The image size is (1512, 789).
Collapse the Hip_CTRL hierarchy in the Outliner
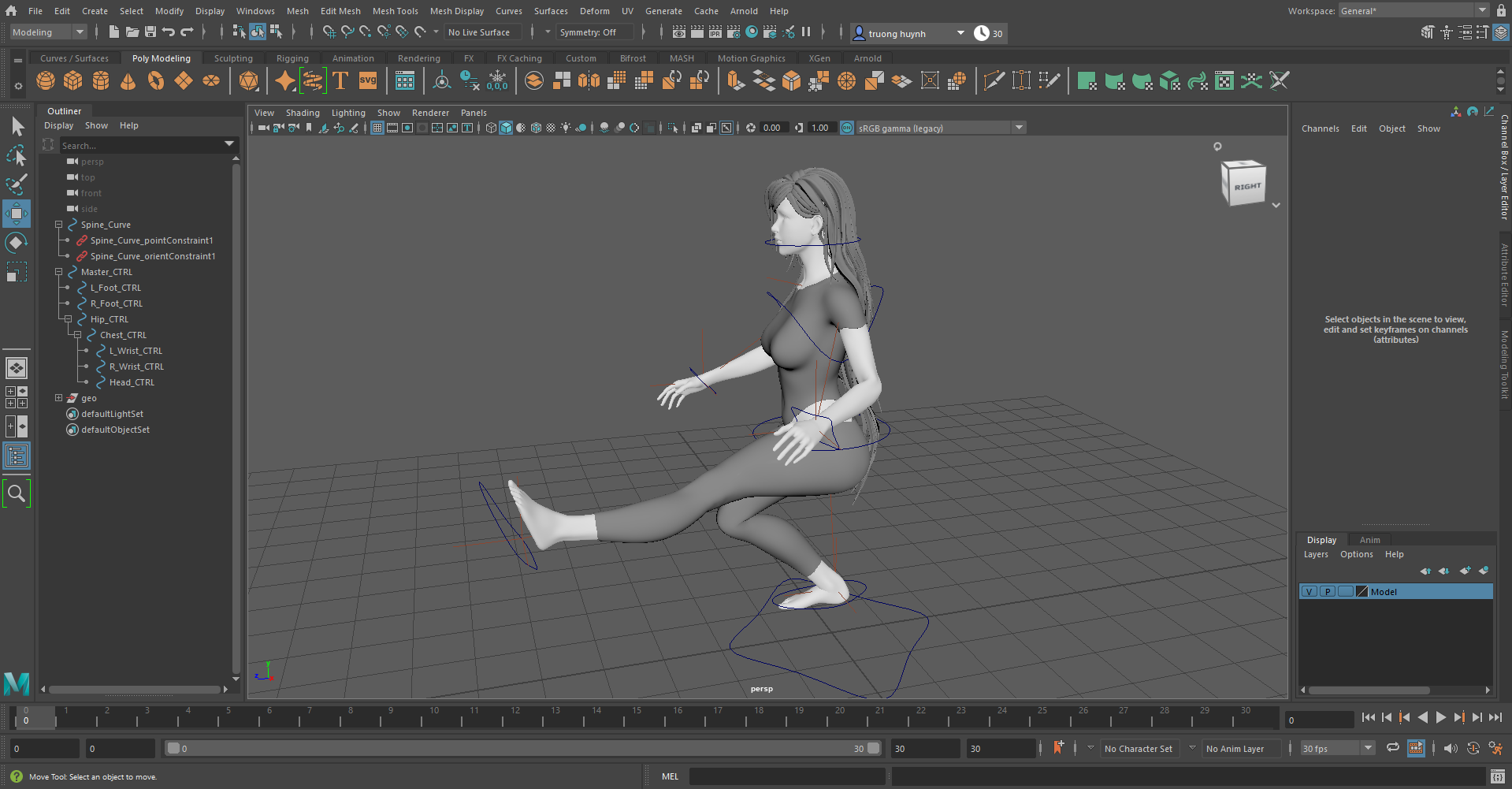point(68,319)
